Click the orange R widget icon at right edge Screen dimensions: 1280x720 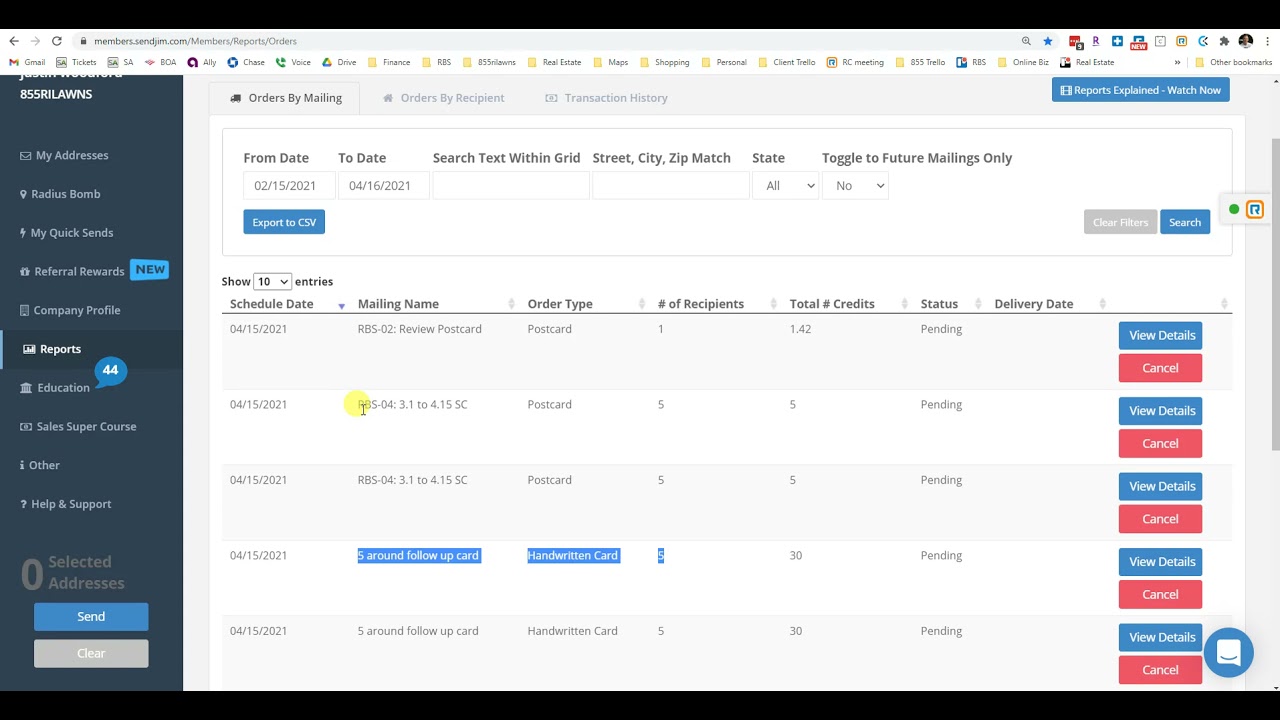click(1255, 209)
